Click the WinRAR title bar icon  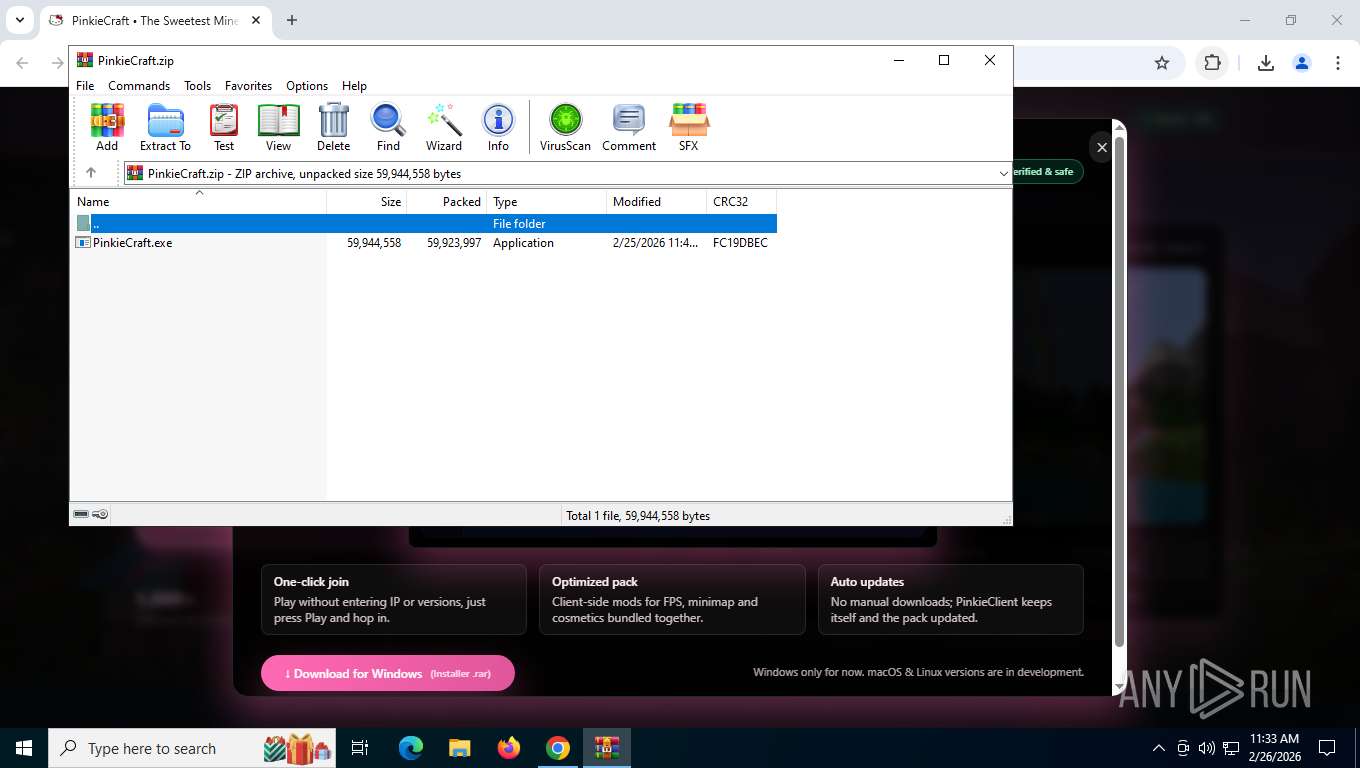point(85,60)
